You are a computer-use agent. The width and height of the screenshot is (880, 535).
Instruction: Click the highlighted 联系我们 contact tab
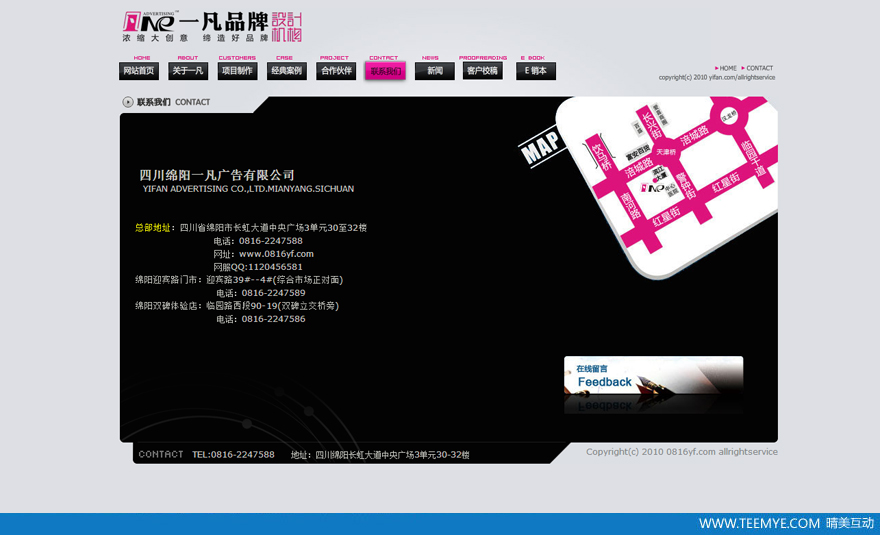pos(386,71)
